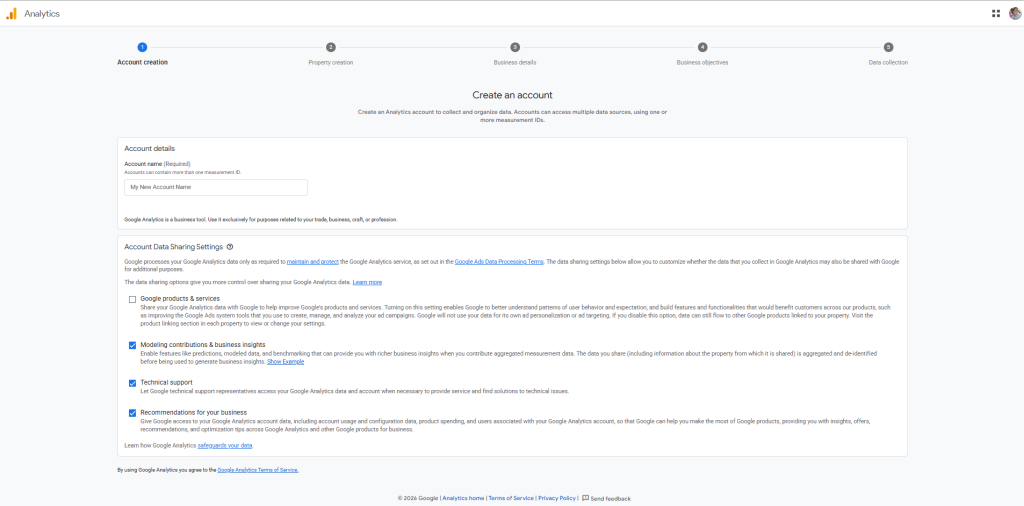Open the Google apps grid icon
The height and width of the screenshot is (506, 1024).
pyautogui.click(x=995, y=13)
